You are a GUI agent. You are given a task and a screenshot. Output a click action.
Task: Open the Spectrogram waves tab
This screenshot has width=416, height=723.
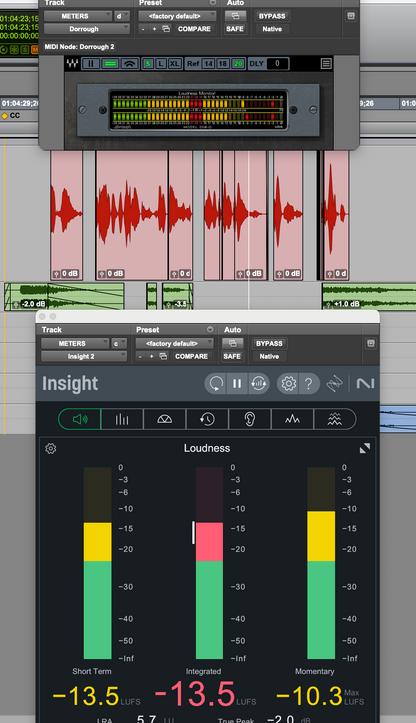[335, 419]
